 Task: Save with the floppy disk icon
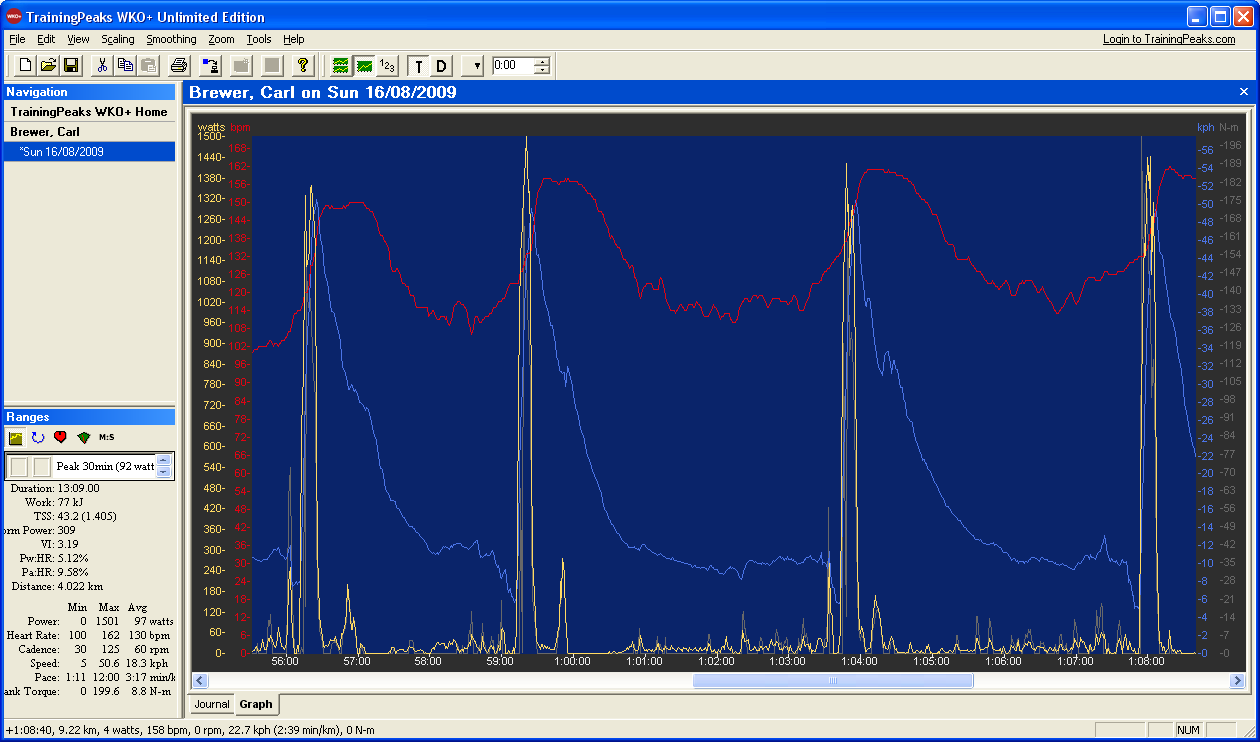[71, 65]
